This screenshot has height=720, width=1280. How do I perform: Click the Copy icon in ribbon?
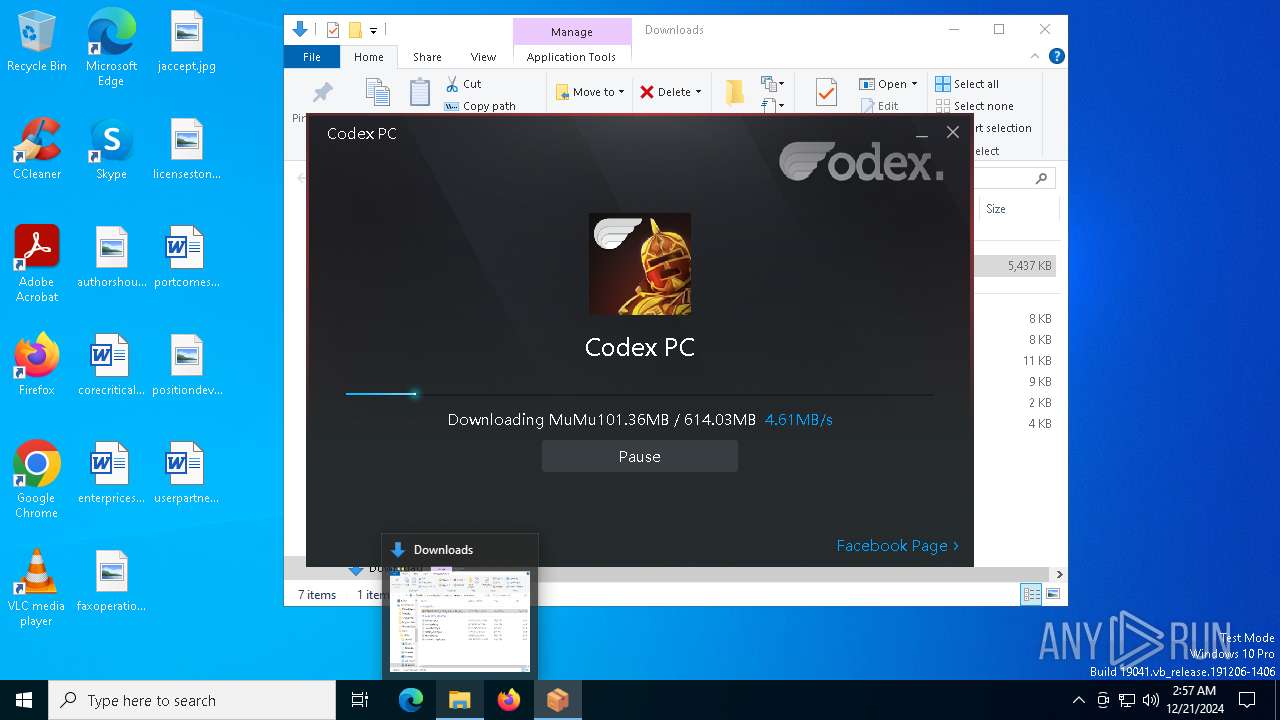pyautogui.click(x=378, y=92)
